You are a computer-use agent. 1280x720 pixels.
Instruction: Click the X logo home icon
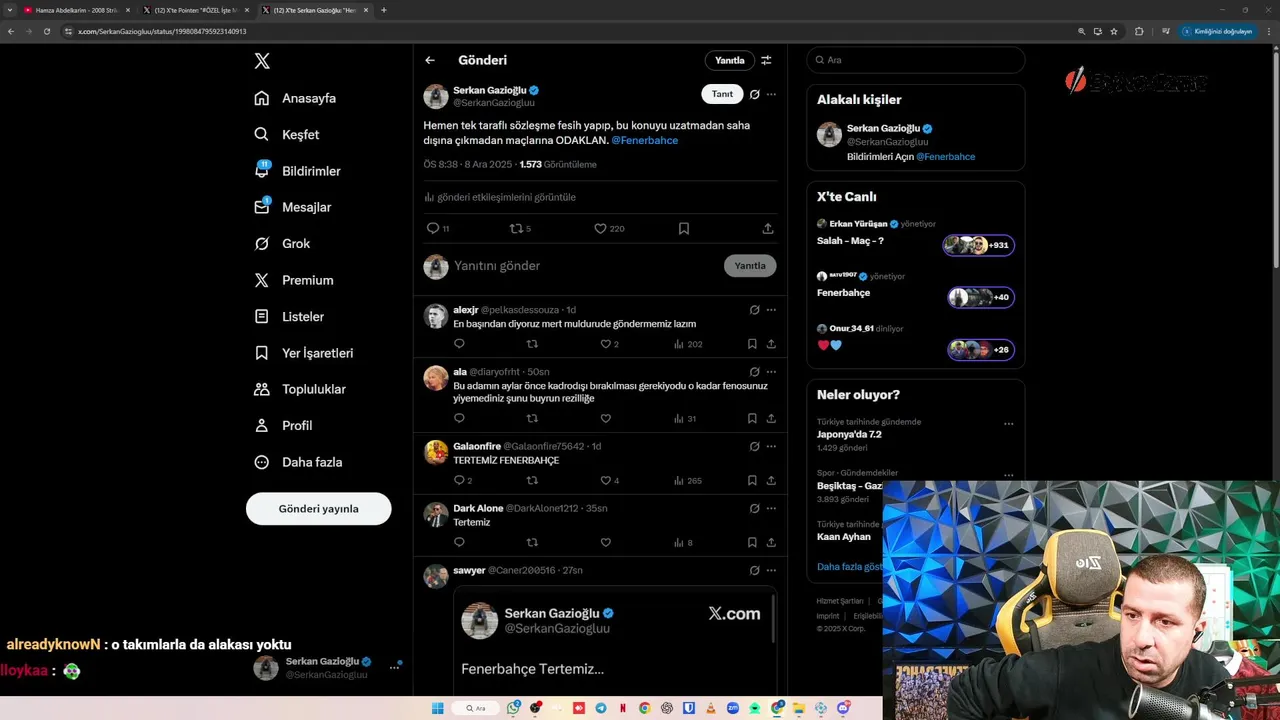[x=262, y=61]
